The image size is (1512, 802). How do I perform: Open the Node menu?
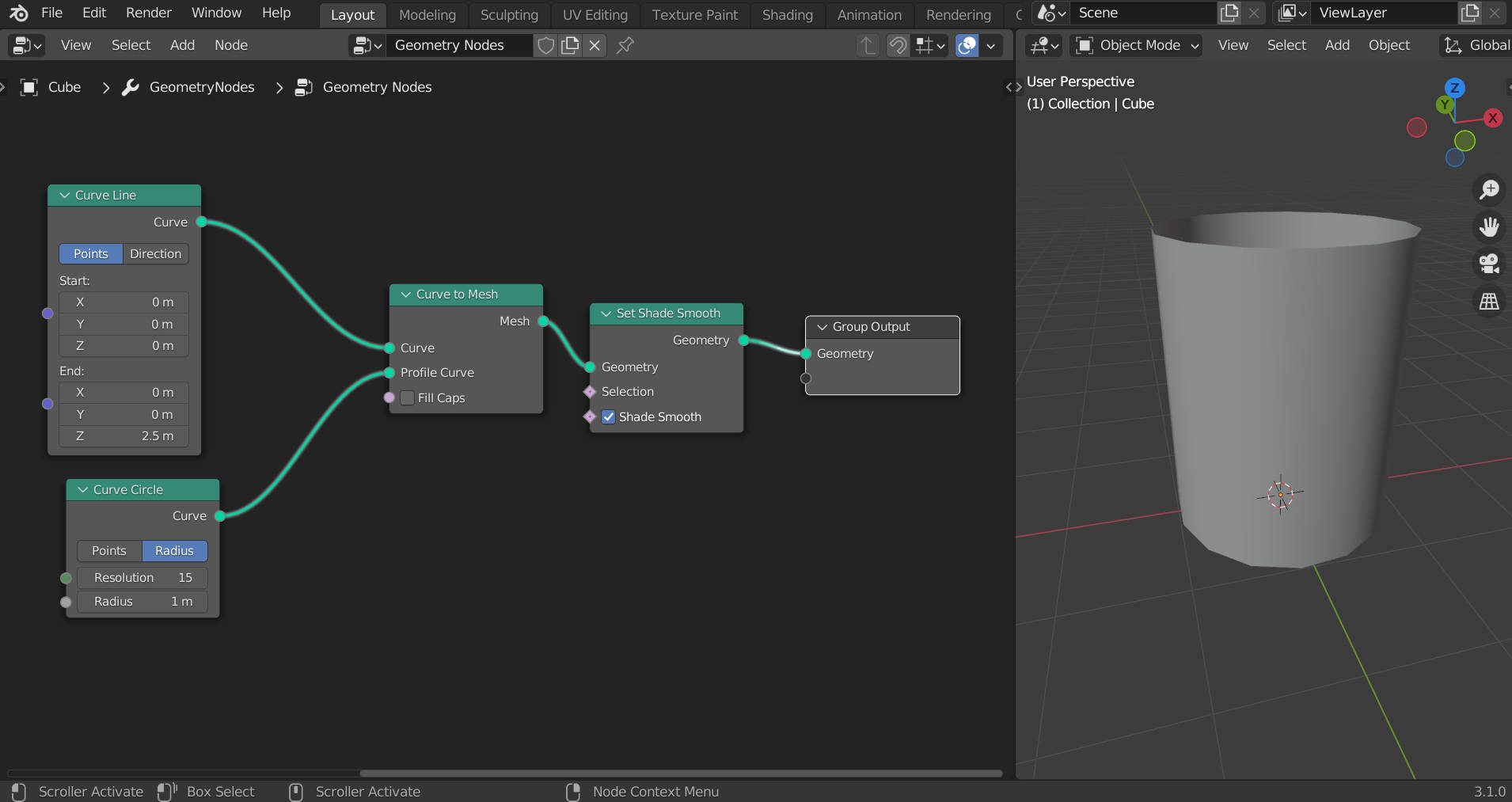tap(230, 45)
